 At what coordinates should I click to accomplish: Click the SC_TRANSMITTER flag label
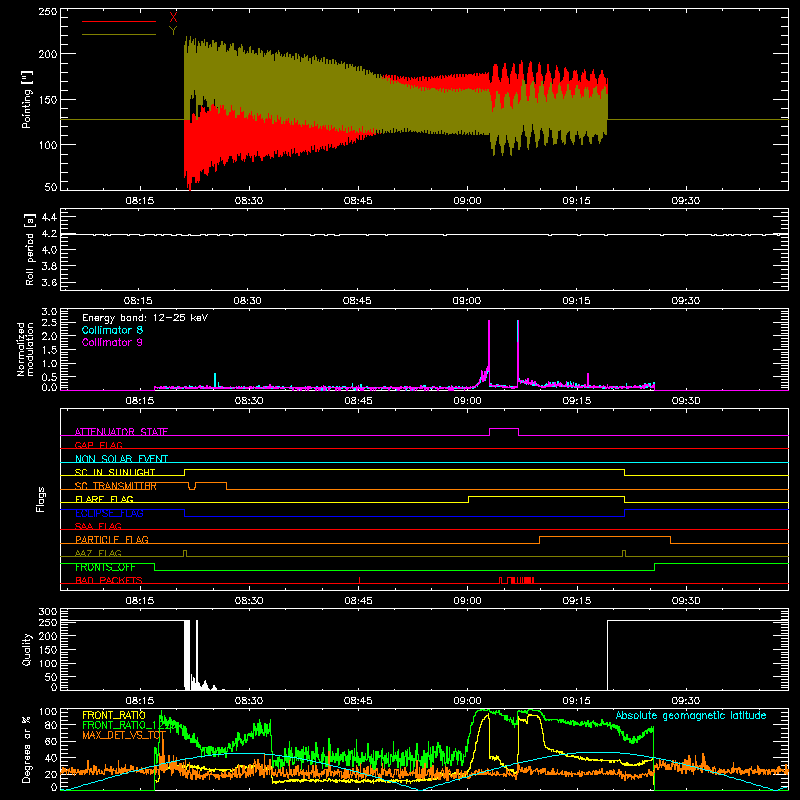[116, 486]
